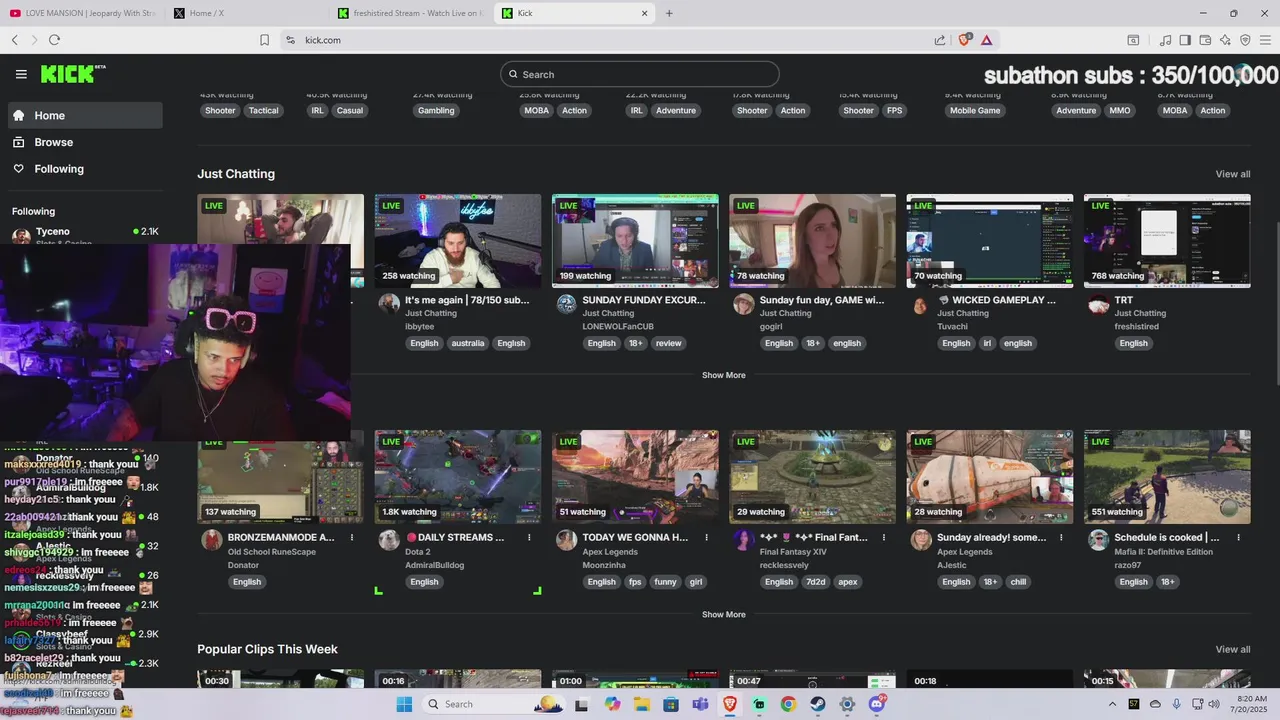Click the Kick search field
The width and height of the screenshot is (1280, 720).
tap(640, 74)
